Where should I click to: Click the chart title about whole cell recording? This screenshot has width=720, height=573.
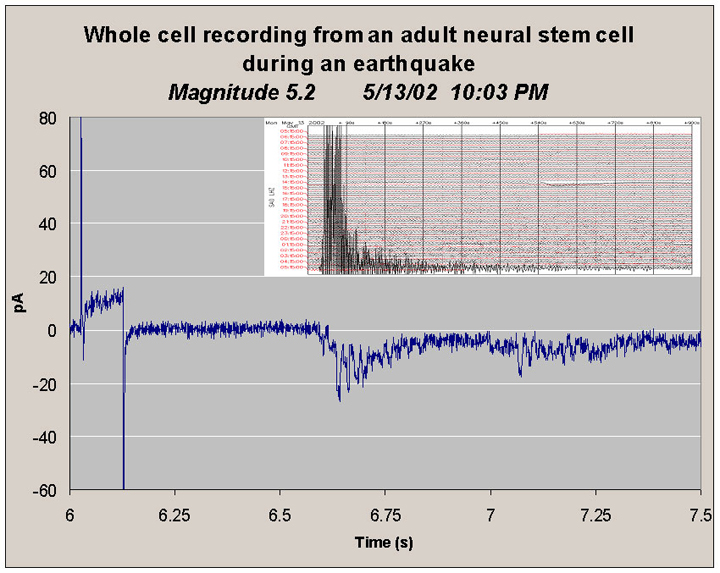point(359,47)
